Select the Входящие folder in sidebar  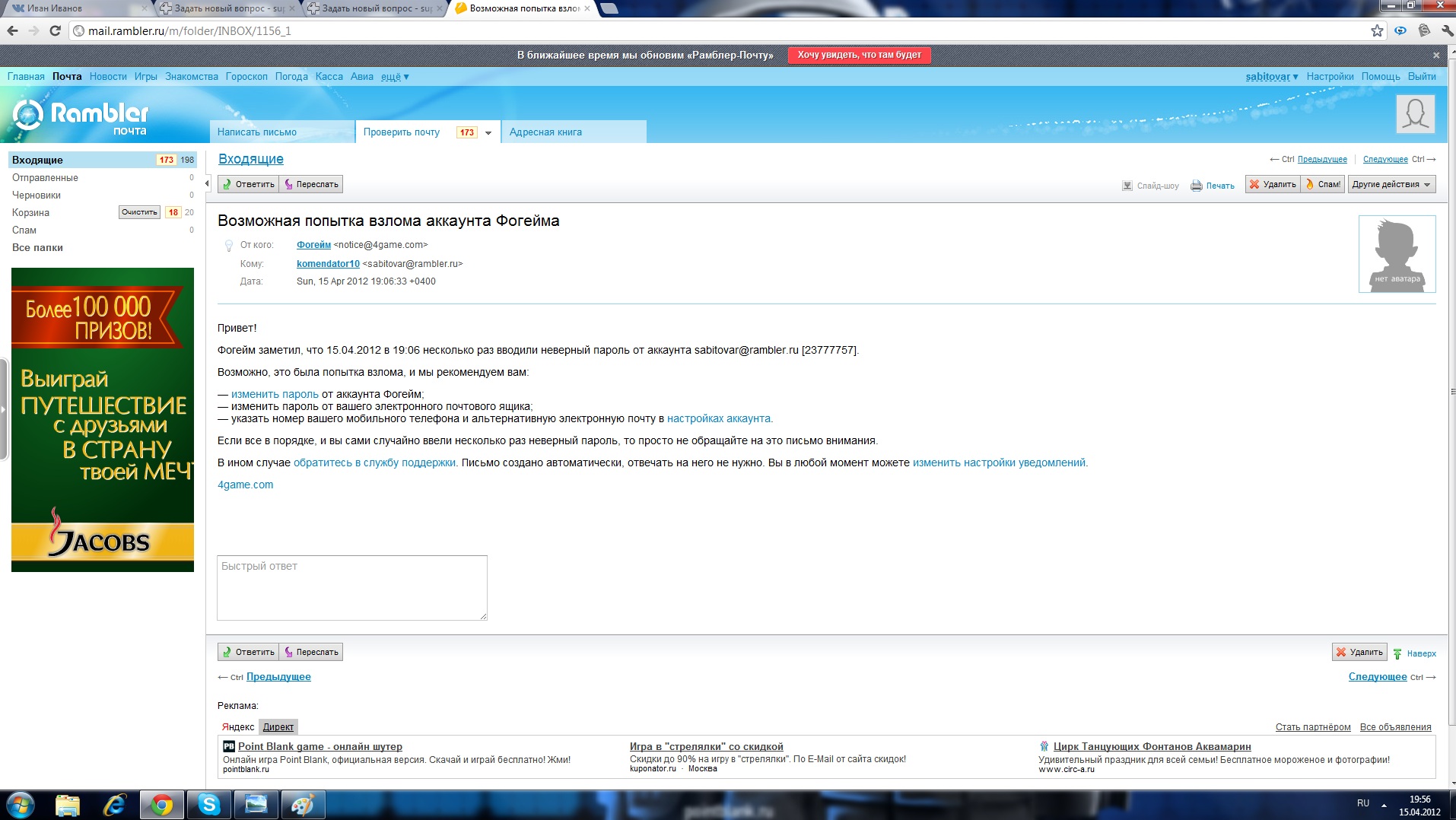coord(103,160)
